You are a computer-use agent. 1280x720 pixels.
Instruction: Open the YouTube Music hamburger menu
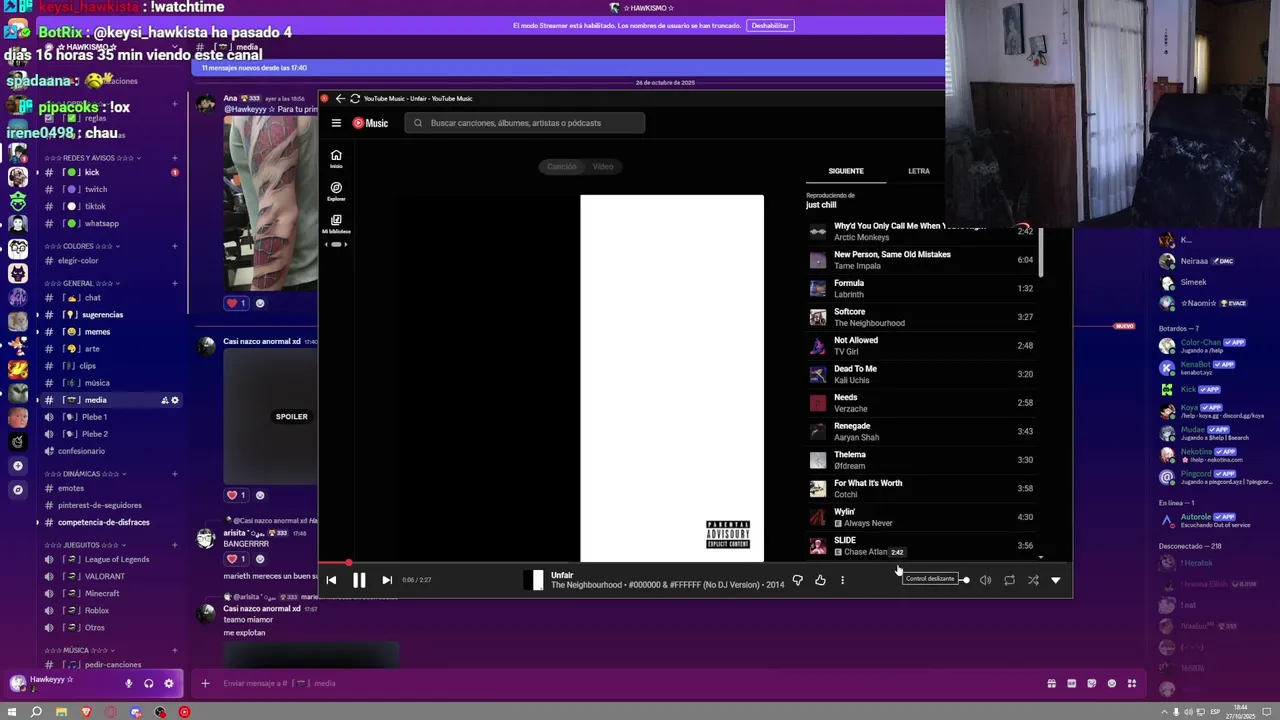click(336, 123)
